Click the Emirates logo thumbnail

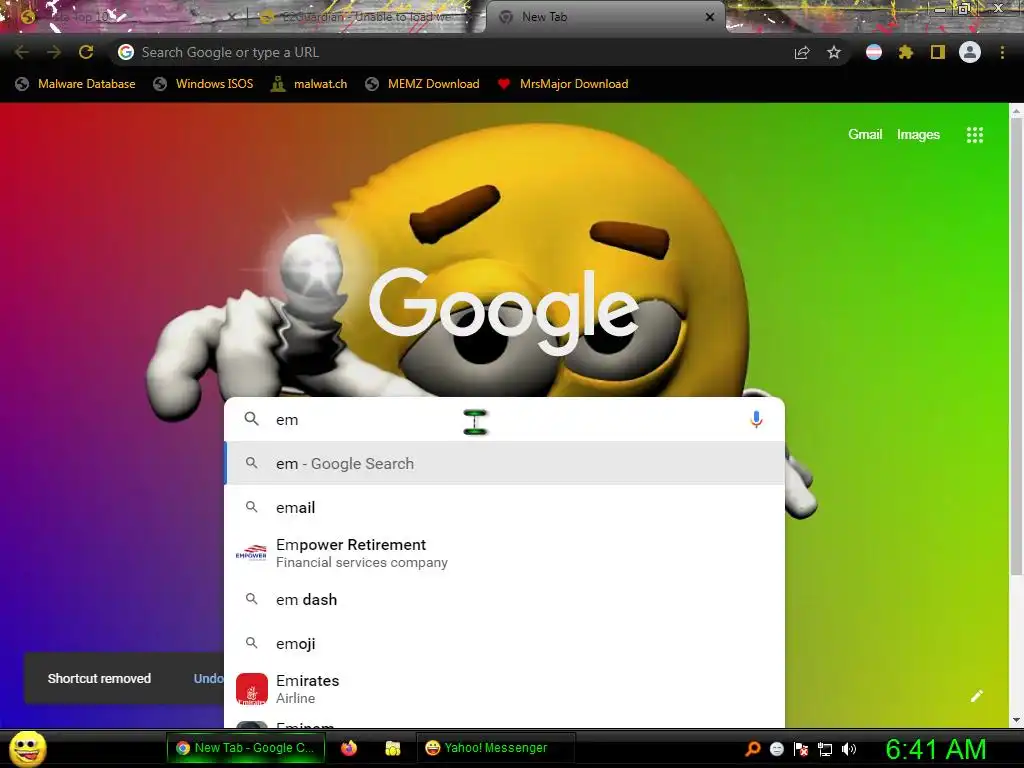tap(251, 689)
